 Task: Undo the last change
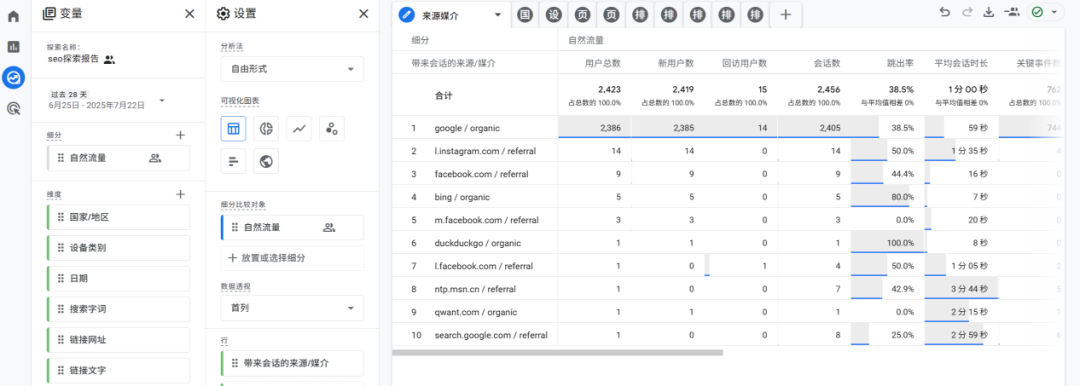click(x=945, y=12)
